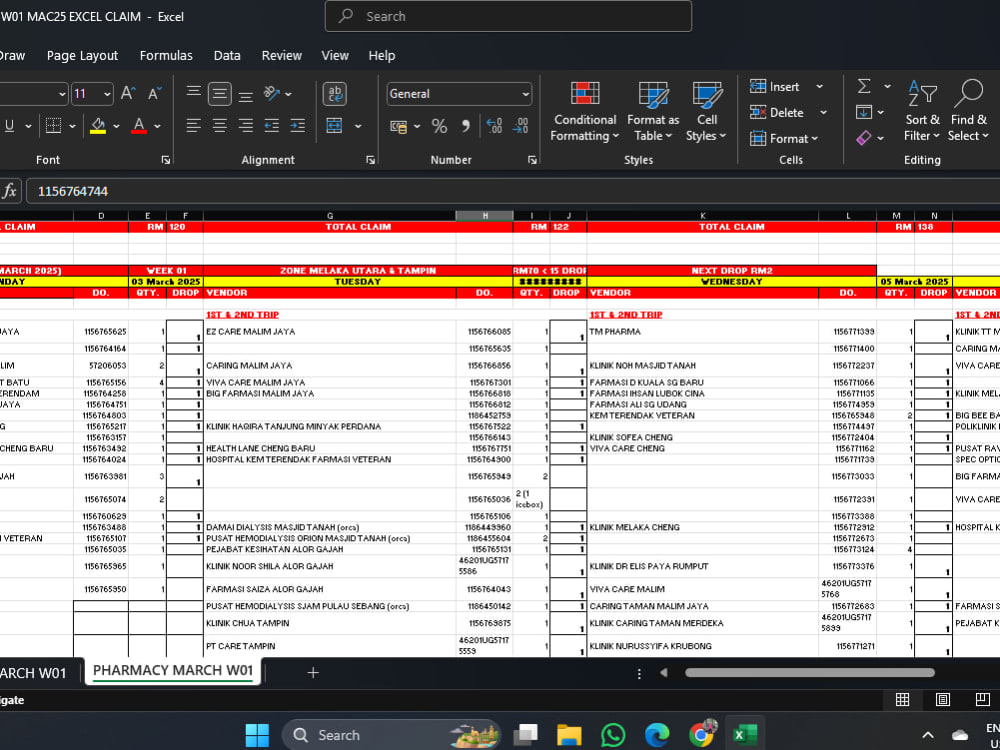Click the Excel title bar Search box
The width and height of the screenshot is (1000, 750).
(x=508, y=16)
